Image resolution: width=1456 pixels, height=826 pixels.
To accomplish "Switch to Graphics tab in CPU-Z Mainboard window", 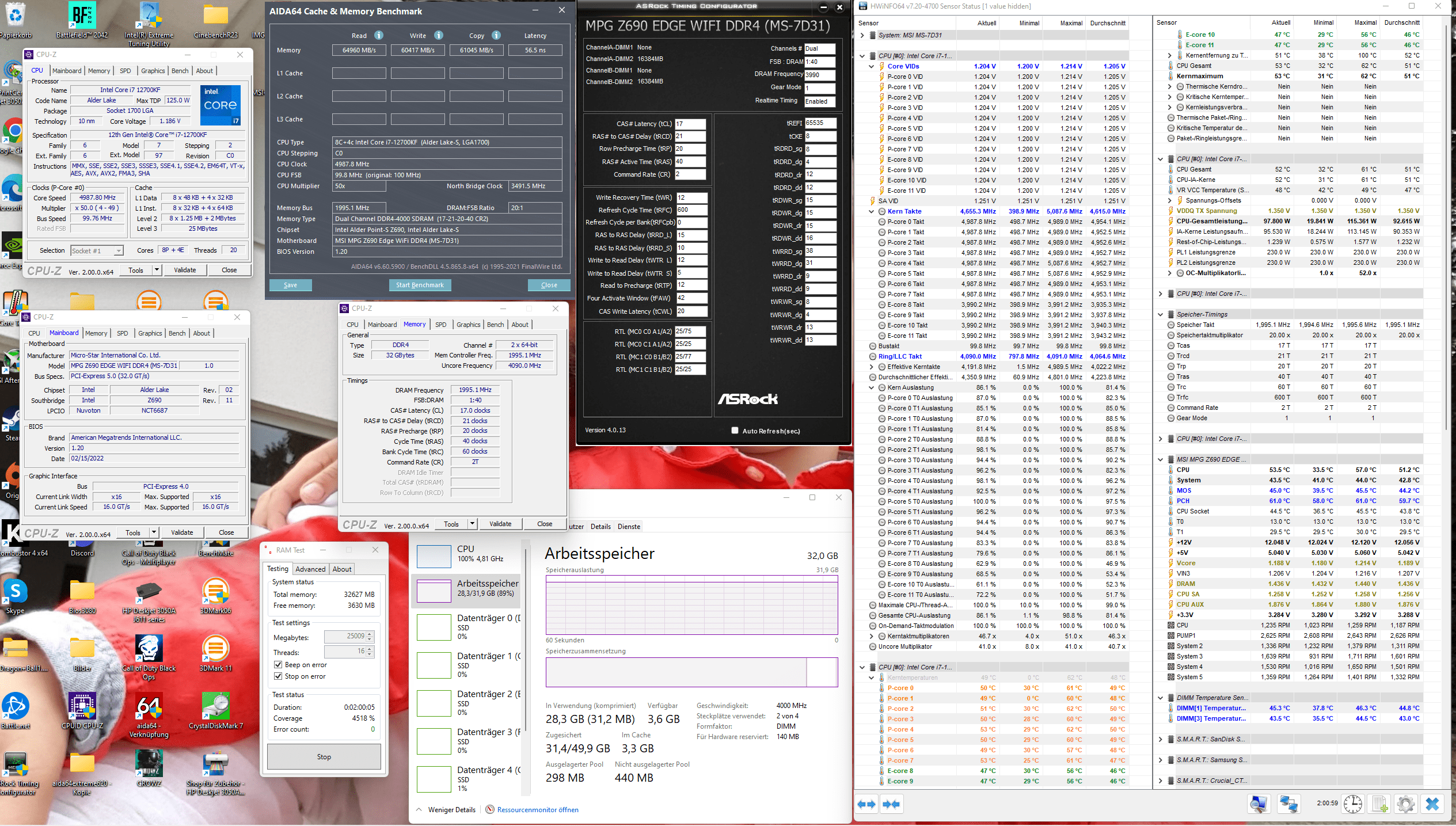I will pyautogui.click(x=150, y=333).
